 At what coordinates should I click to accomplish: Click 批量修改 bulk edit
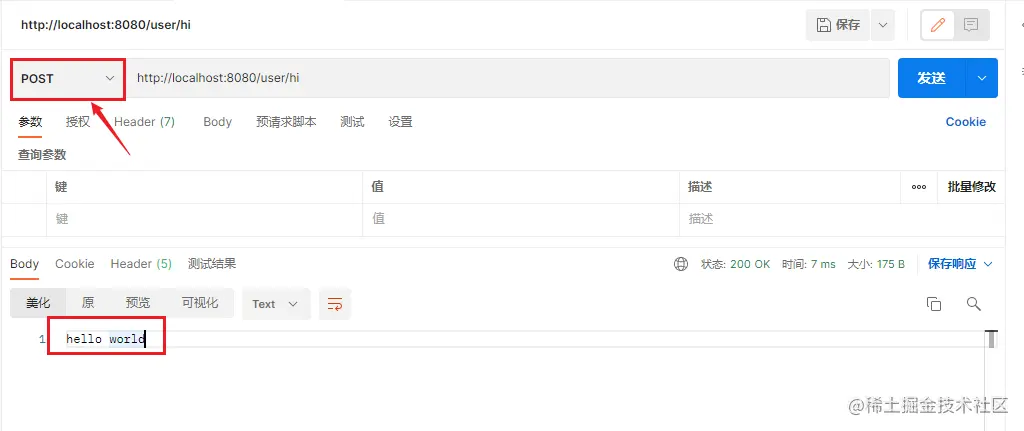coord(971,187)
